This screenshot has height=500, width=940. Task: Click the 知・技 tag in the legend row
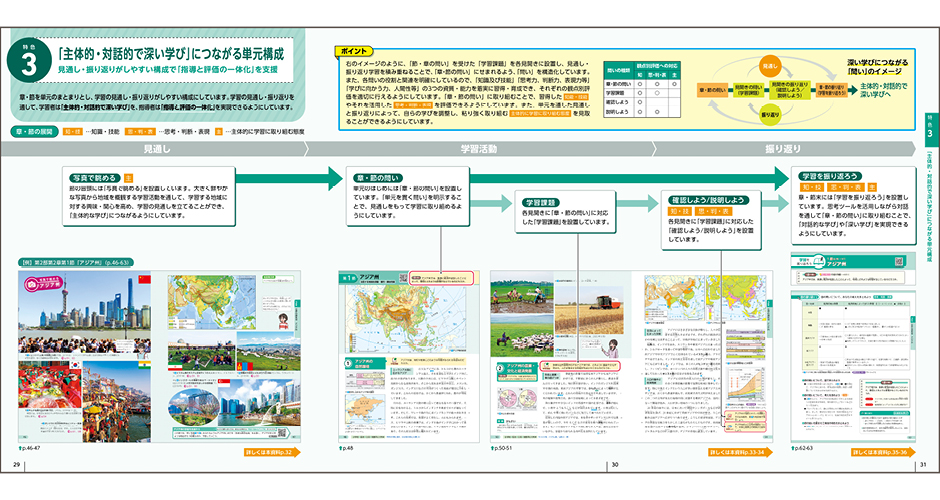coord(73,131)
